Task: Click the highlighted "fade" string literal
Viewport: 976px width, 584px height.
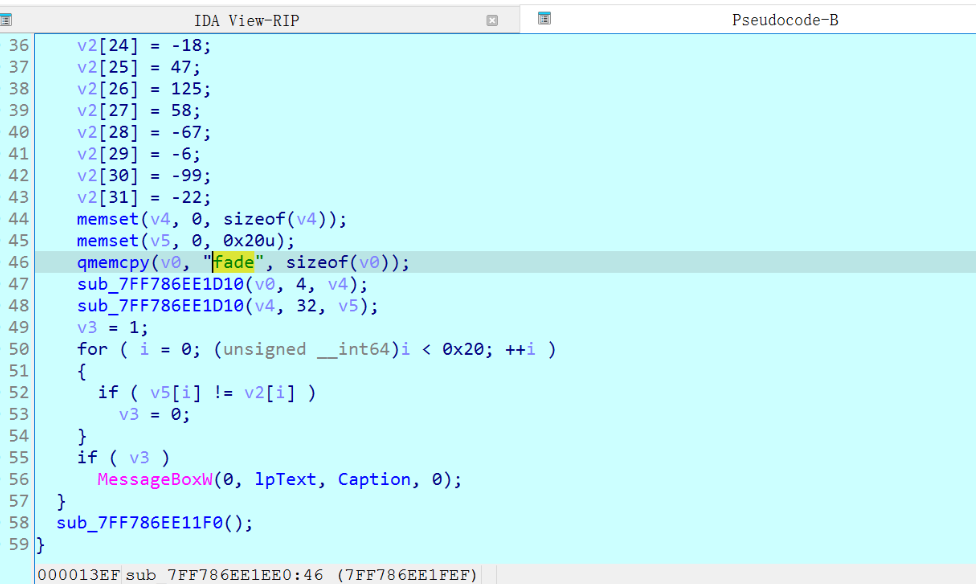Action: pos(236,262)
